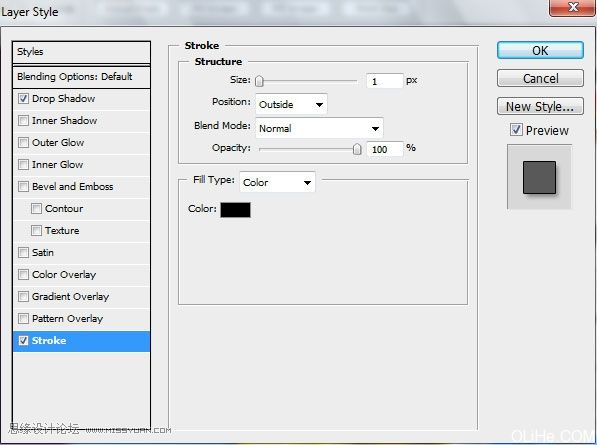This screenshot has width=597, height=445.
Task: Click the Size slider handle
Action: click(259, 81)
